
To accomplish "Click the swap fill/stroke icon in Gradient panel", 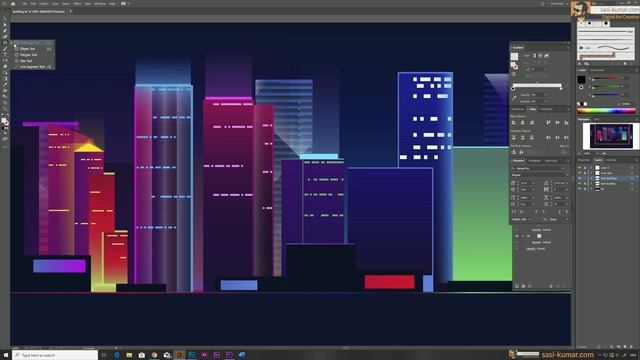I will point(514,66).
